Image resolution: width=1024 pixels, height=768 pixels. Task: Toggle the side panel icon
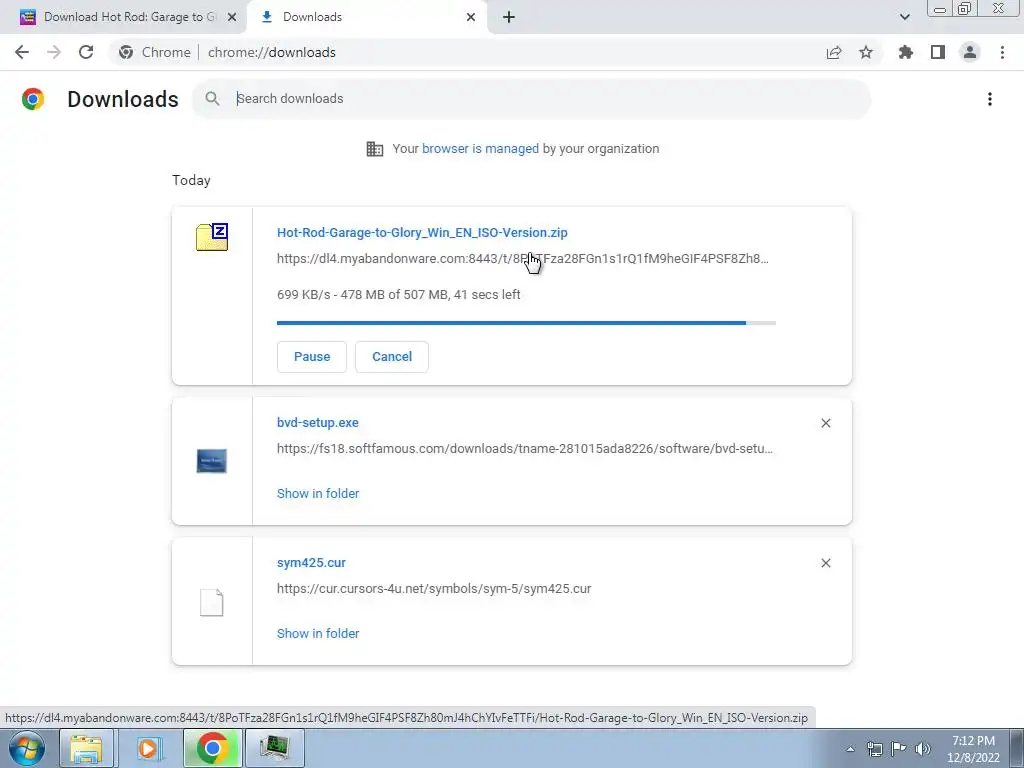click(938, 52)
